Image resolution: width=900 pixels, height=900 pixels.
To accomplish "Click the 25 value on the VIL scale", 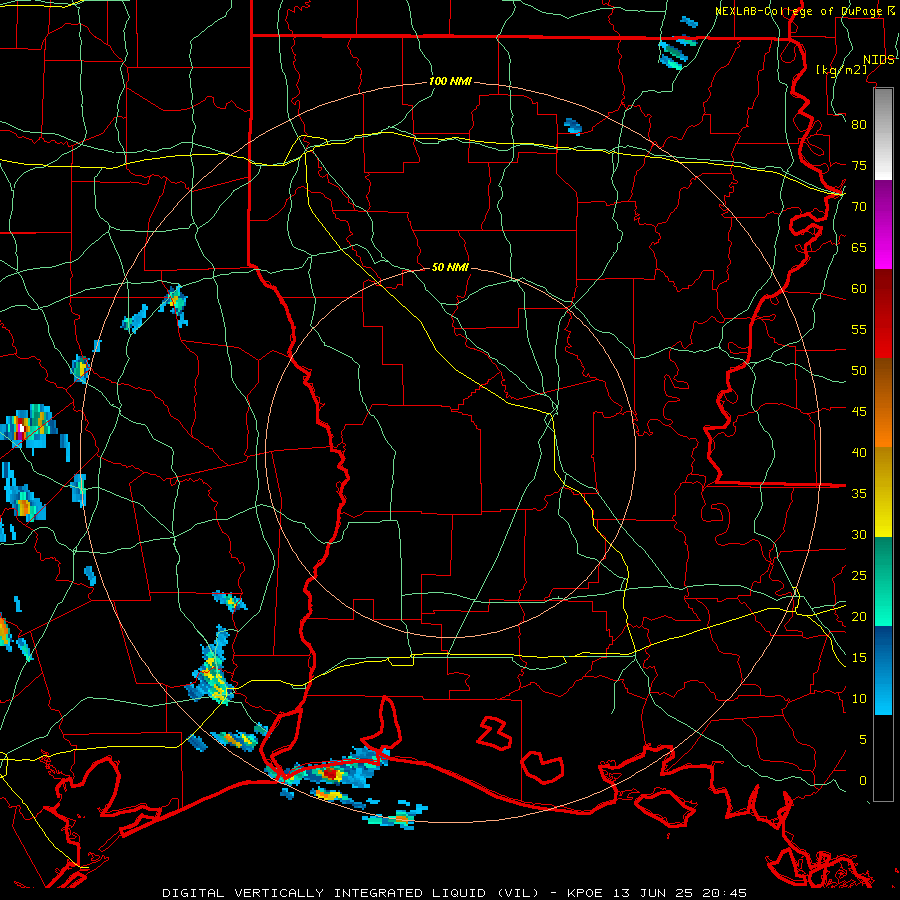I will tap(859, 576).
